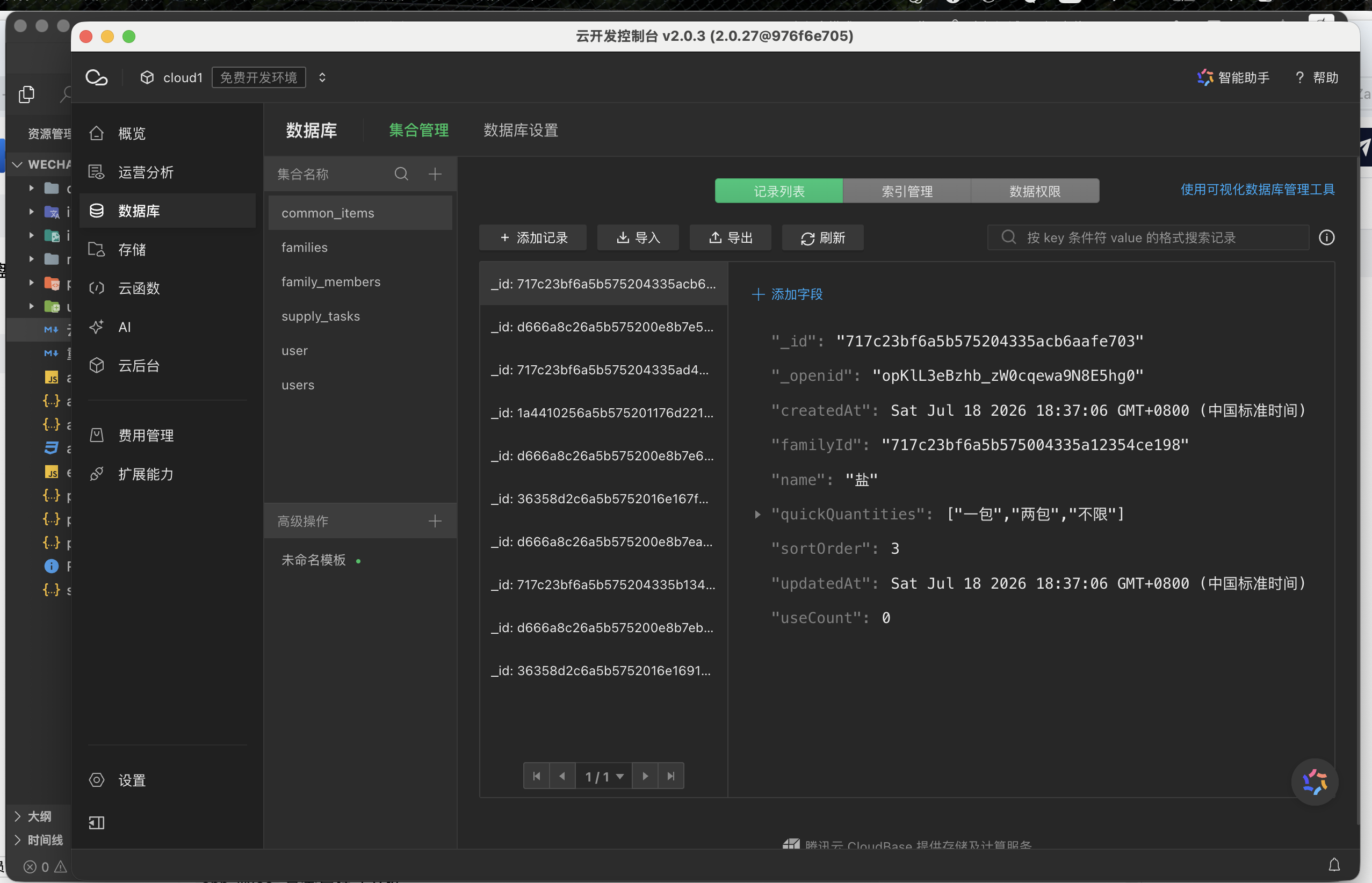Open the 帮助 help menu
The height and width of the screenshot is (883, 1372).
pos(1316,77)
